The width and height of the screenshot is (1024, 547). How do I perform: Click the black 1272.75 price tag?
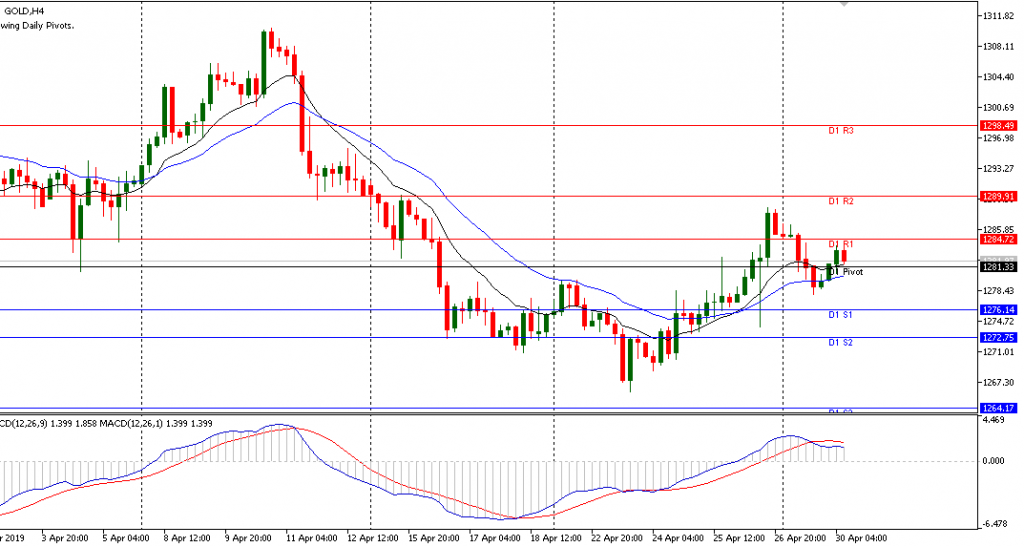[1000, 338]
